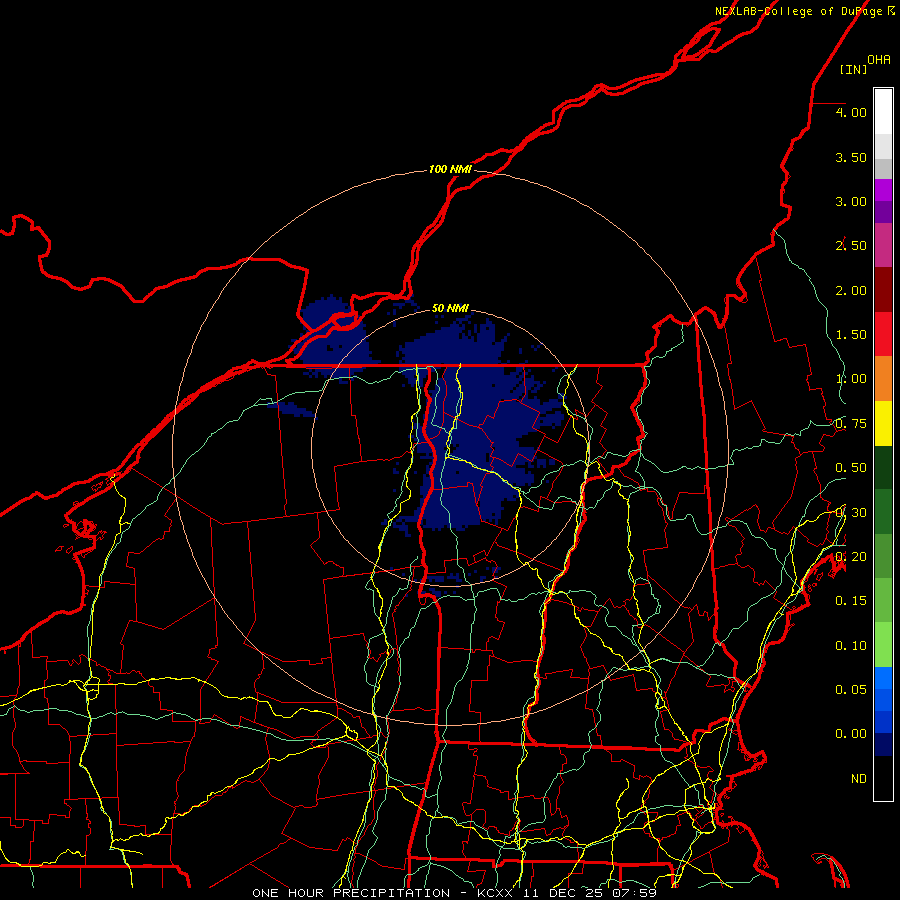Select the bright magenta legend swatch
The image size is (900, 900).
883,190
